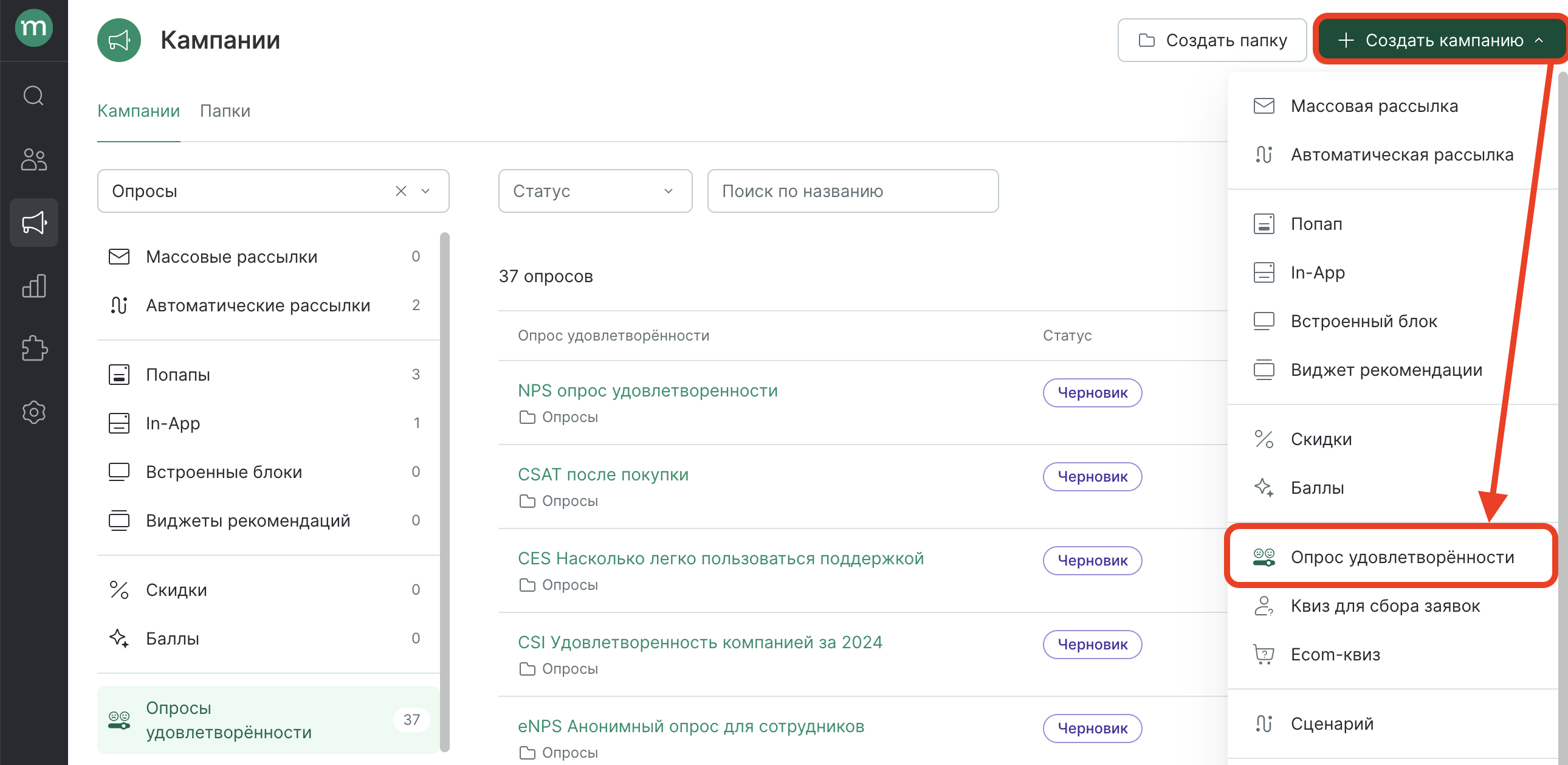Switch to the Кампании tab
The height and width of the screenshot is (765, 1568).
(x=139, y=111)
